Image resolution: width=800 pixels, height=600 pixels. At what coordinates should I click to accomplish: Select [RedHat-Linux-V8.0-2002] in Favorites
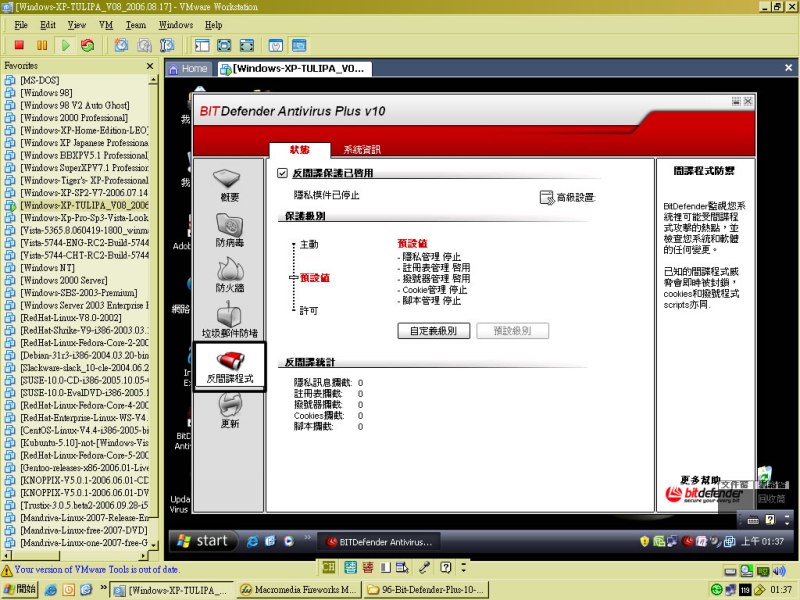coord(71,318)
